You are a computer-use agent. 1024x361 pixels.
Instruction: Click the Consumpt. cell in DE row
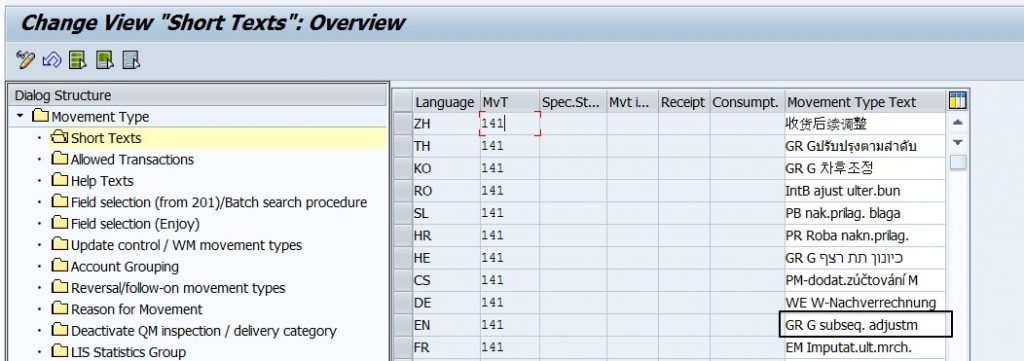tap(747, 302)
